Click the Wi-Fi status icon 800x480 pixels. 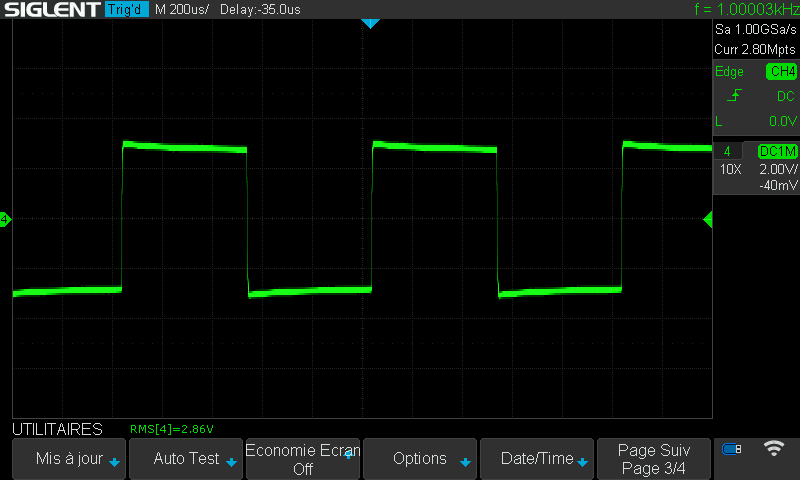pyautogui.click(x=774, y=449)
